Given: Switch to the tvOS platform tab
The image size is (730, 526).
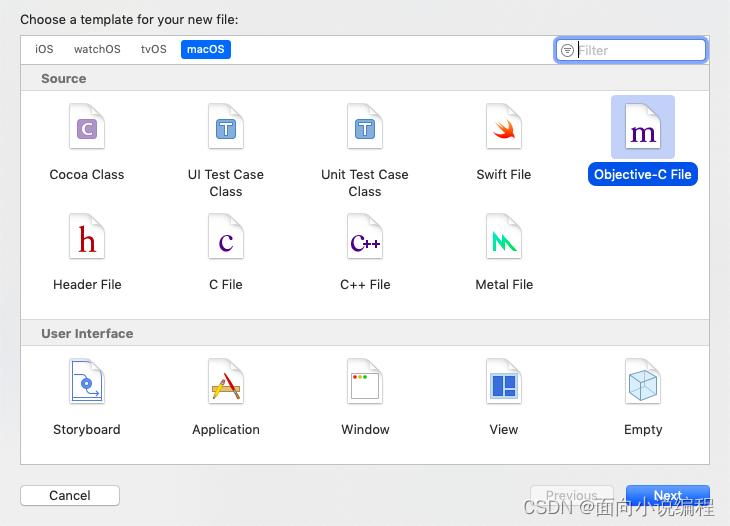Looking at the screenshot, I should [x=154, y=49].
